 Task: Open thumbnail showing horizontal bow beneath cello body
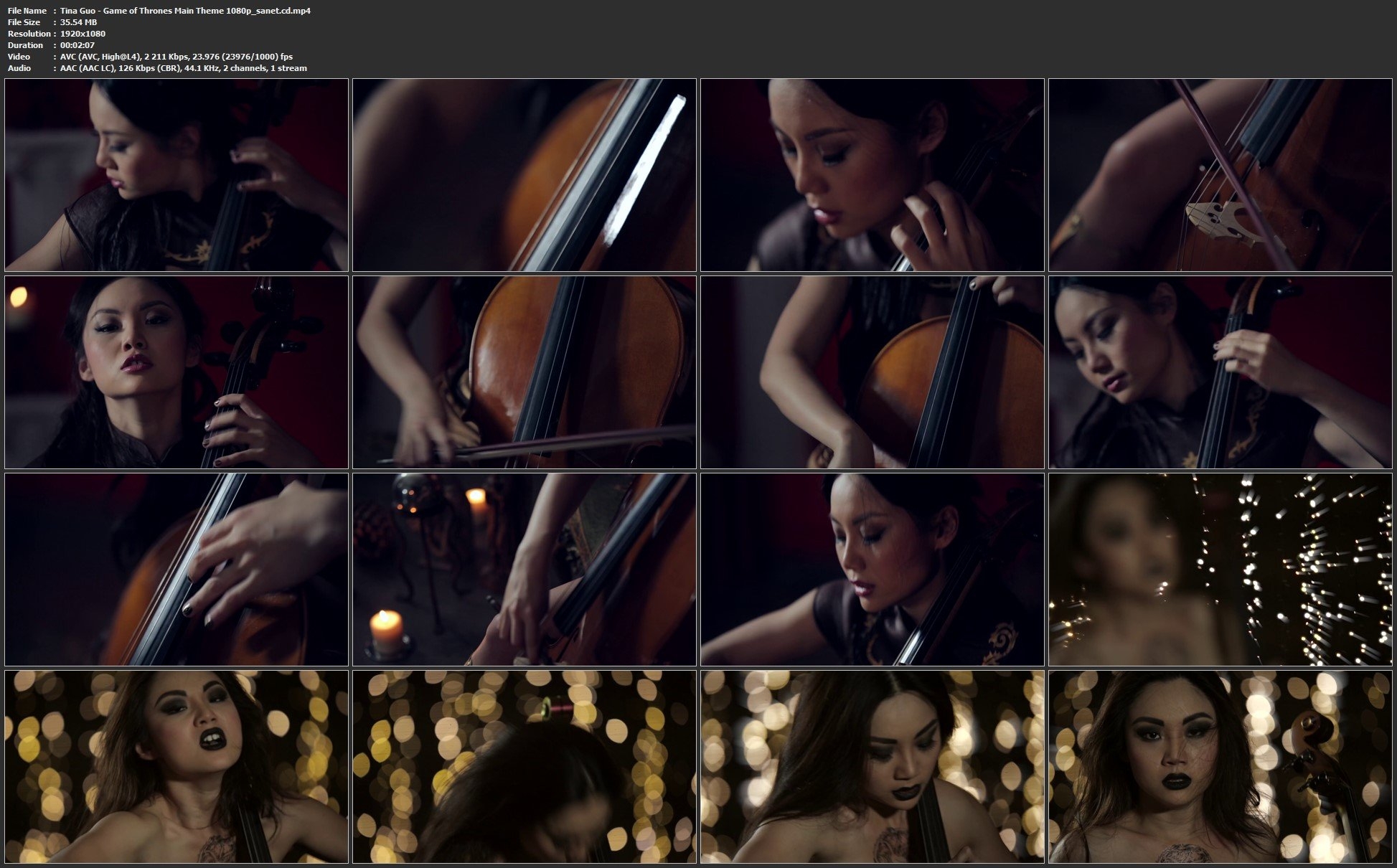[524, 372]
